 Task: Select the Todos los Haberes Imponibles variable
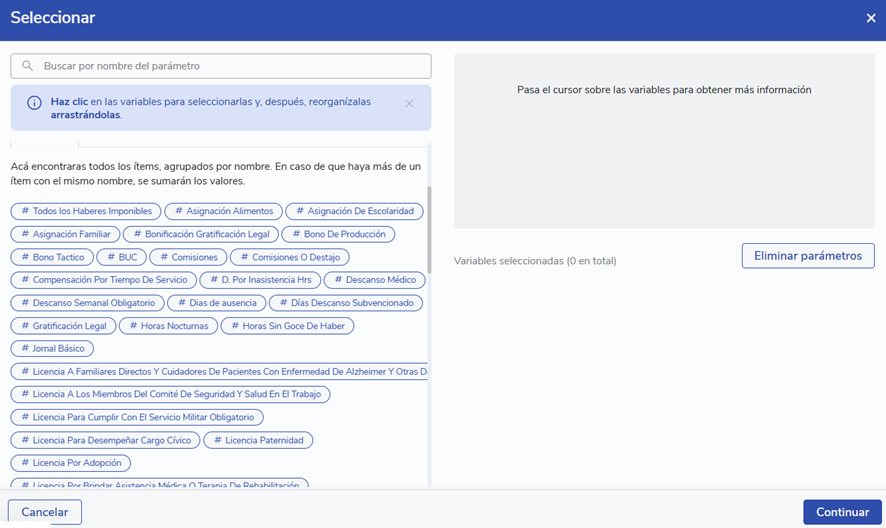click(86, 211)
